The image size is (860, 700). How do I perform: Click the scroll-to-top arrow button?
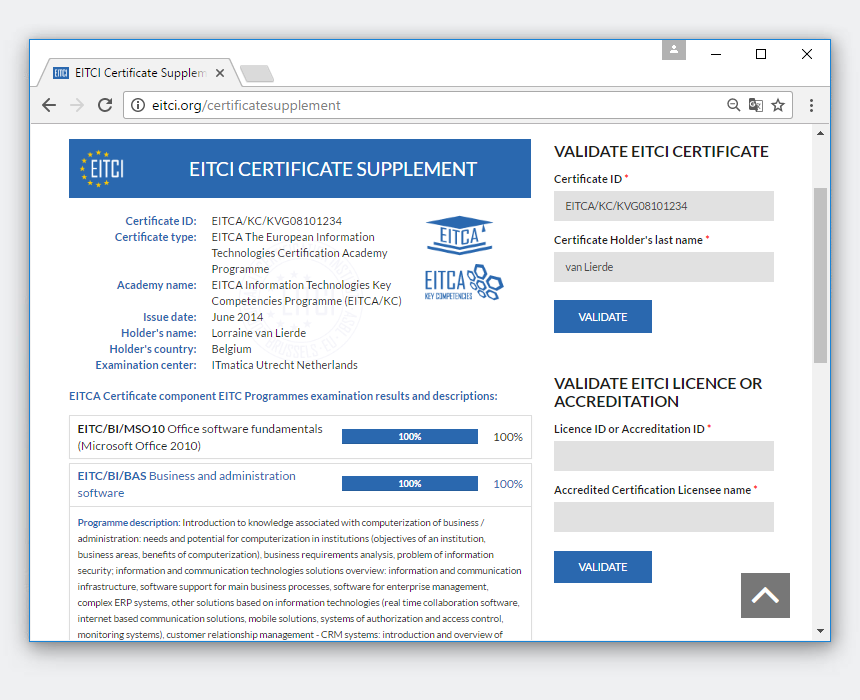765,595
